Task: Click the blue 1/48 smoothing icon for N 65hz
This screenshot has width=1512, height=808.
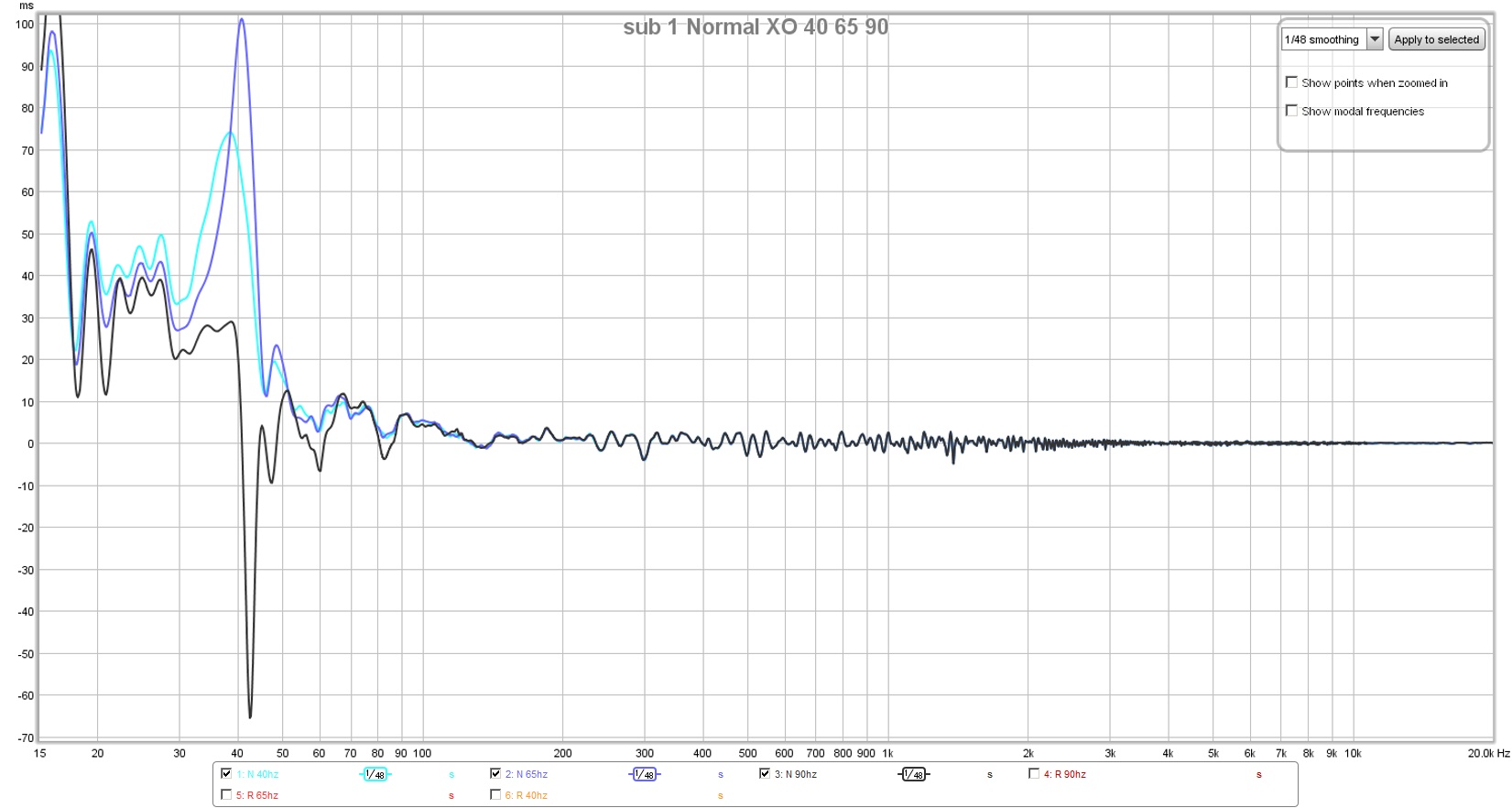Action: [644, 775]
